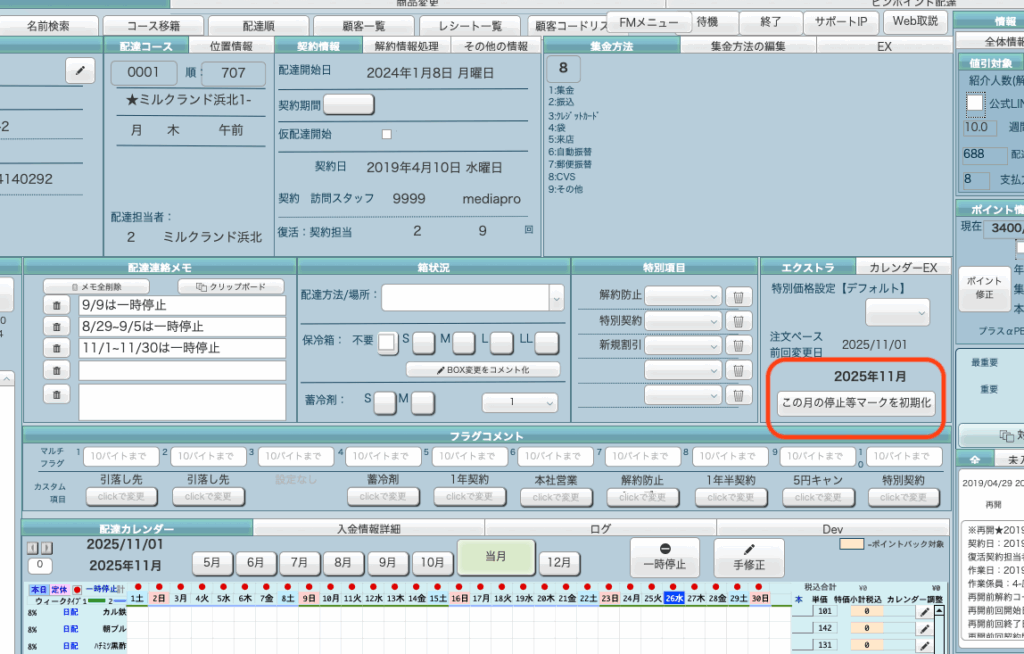Click the pencil edit icon near course panel
This screenshot has width=1024, height=654.
click(80, 70)
